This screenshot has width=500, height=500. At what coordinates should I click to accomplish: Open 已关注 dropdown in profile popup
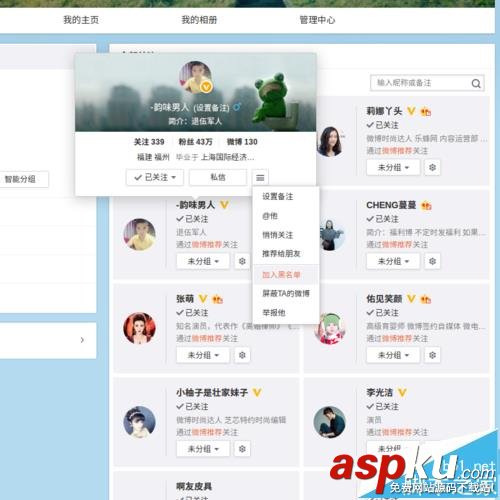(x=155, y=177)
